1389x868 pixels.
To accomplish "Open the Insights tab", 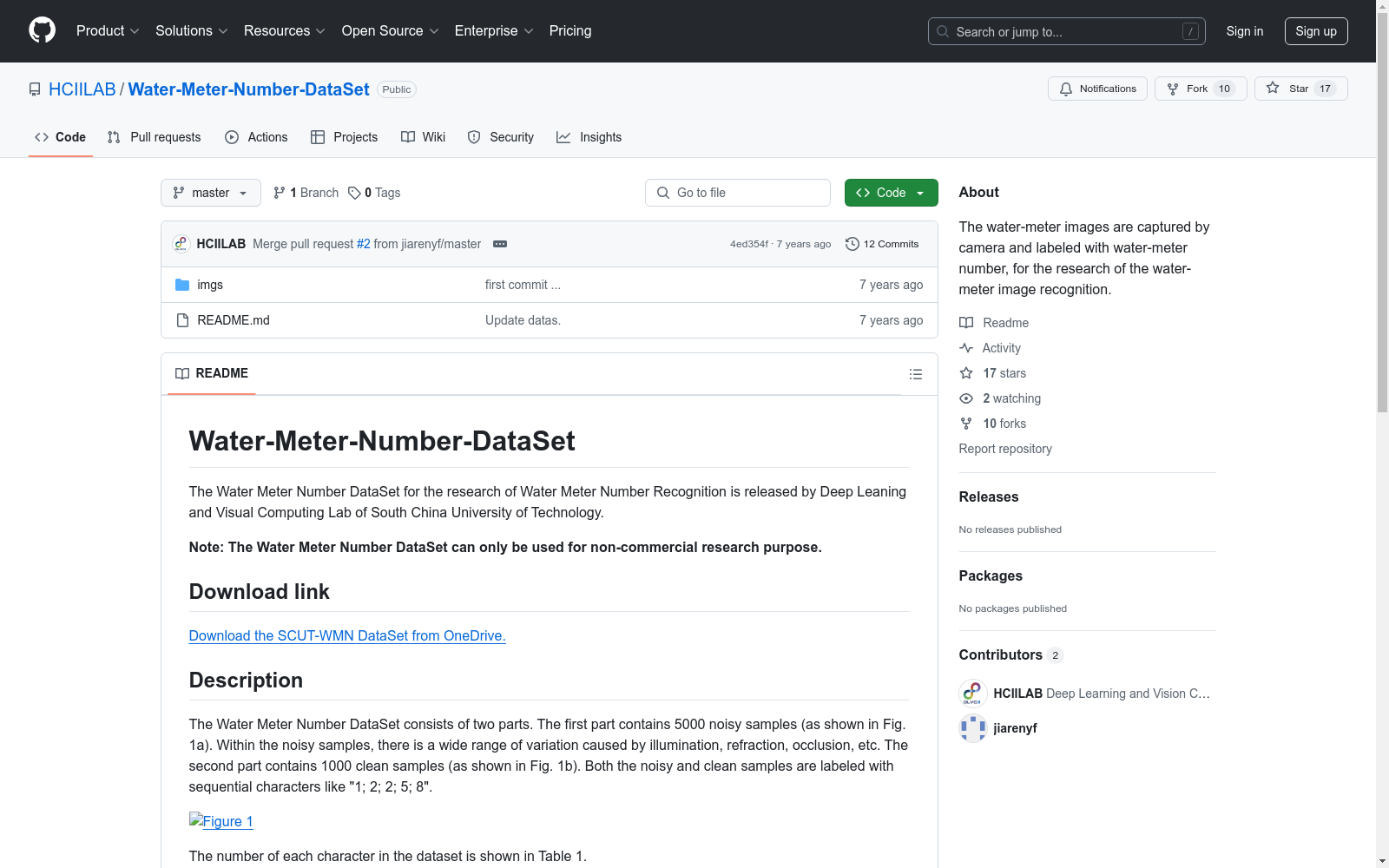I will (x=589, y=137).
